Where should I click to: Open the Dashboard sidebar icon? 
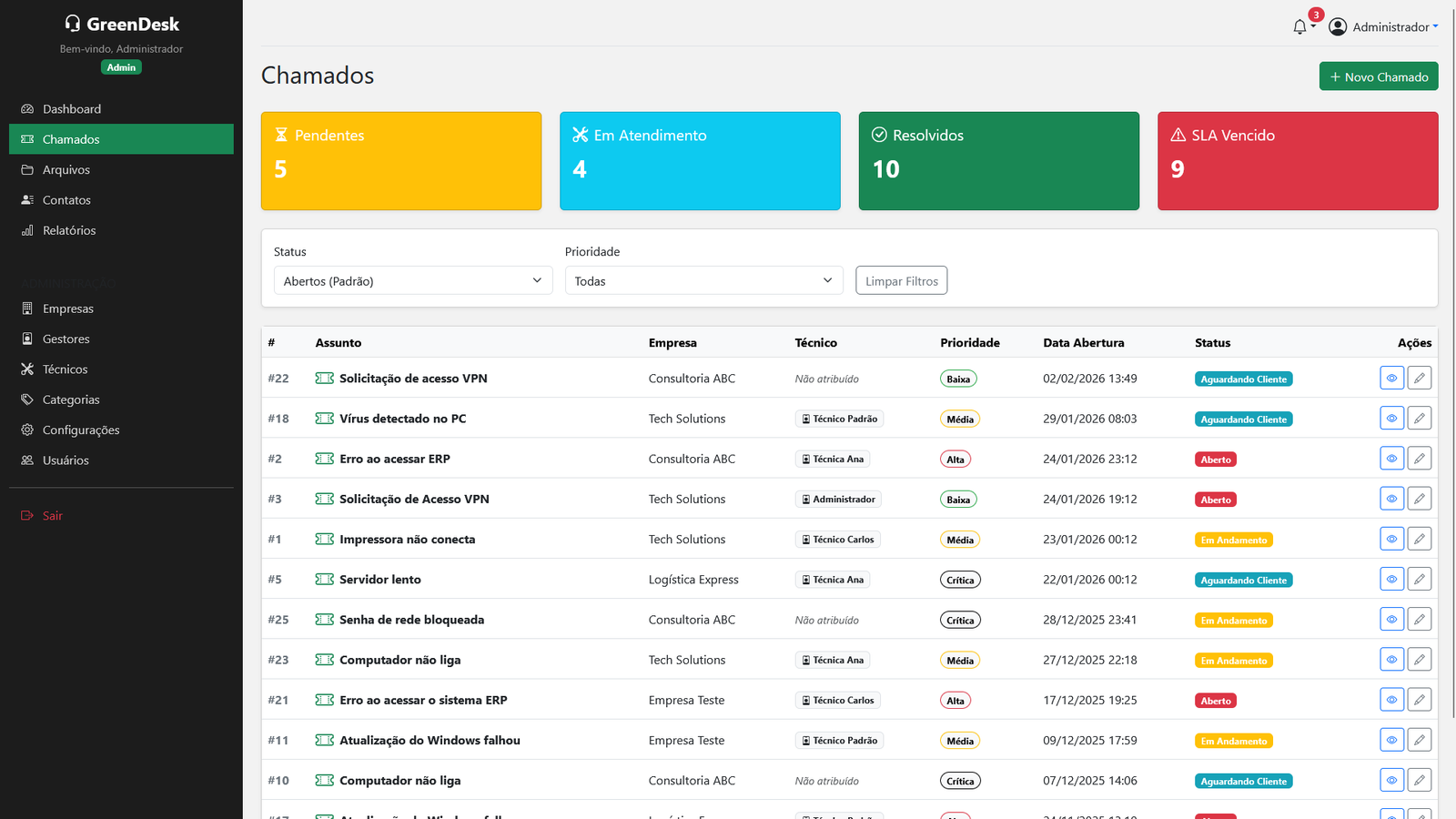tap(27, 108)
